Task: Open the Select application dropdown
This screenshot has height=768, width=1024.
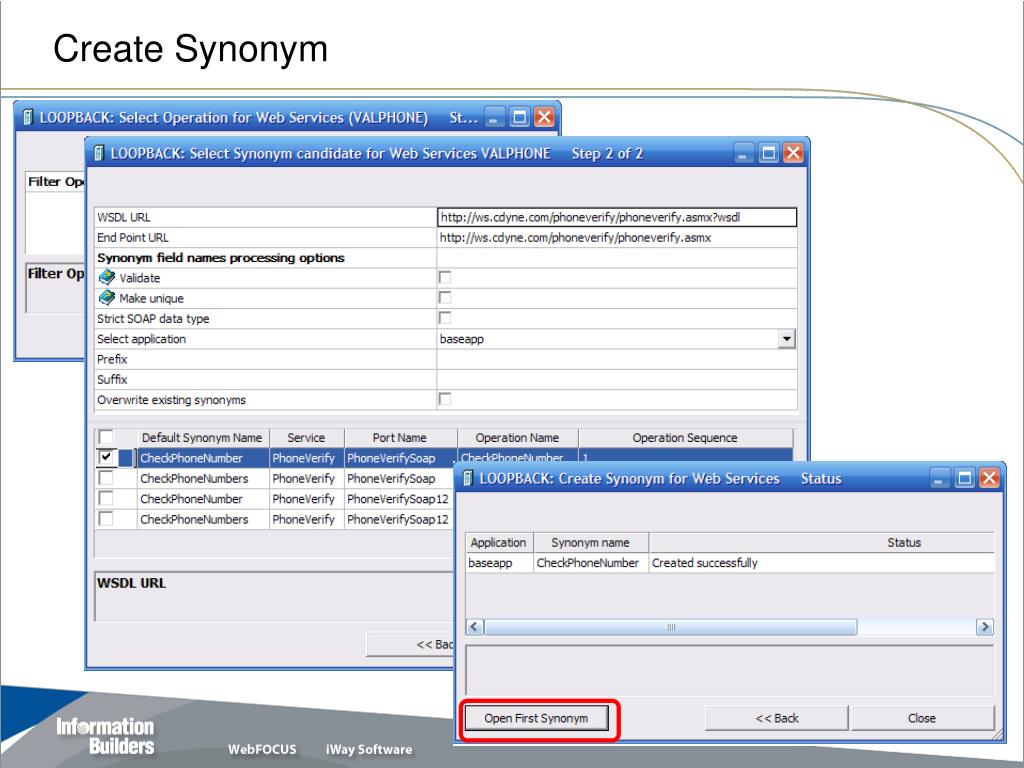Action: pyautogui.click(x=786, y=339)
